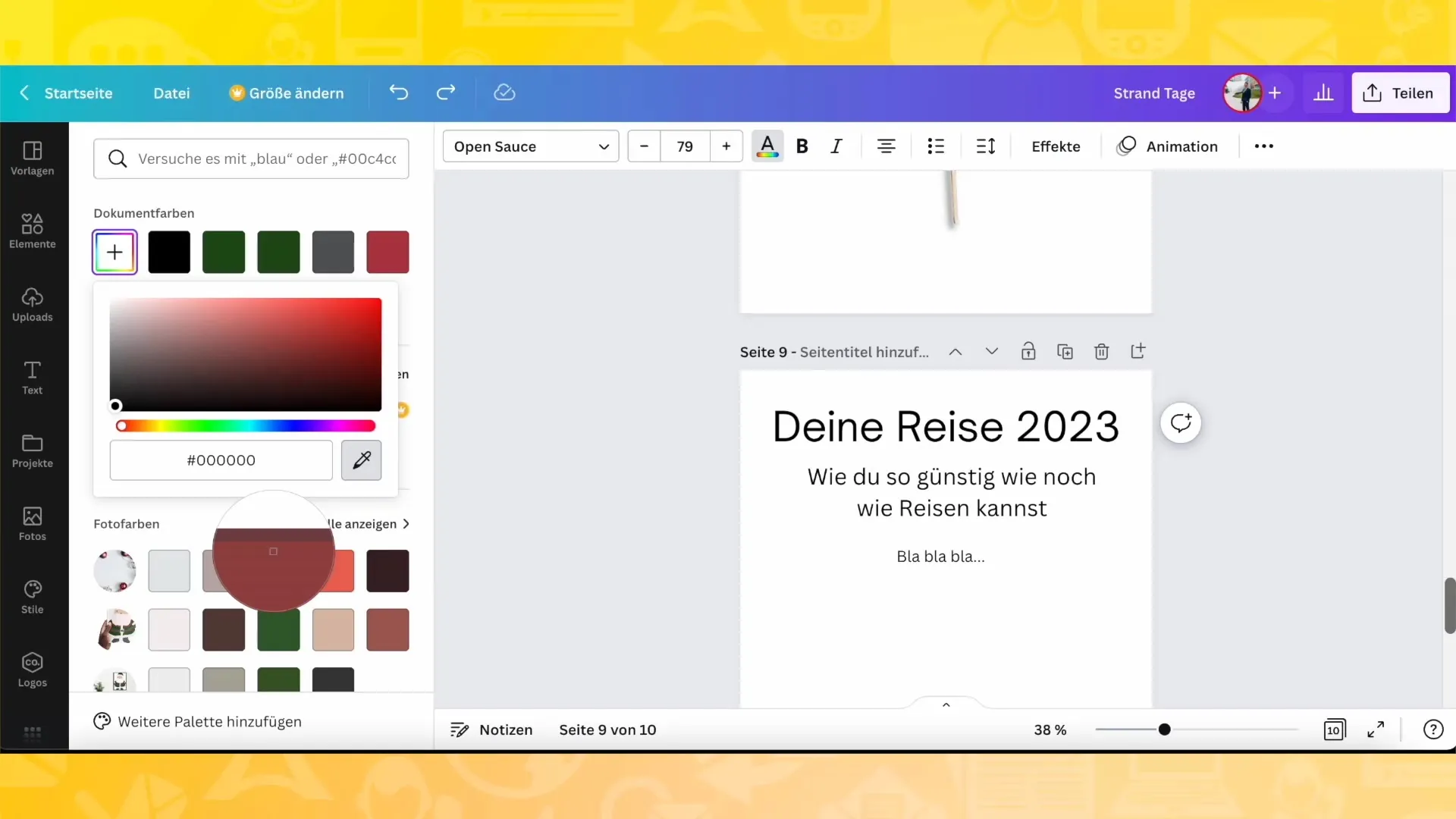Enter fullscreen presentation mode
The width and height of the screenshot is (1456, 819).
1376,730
